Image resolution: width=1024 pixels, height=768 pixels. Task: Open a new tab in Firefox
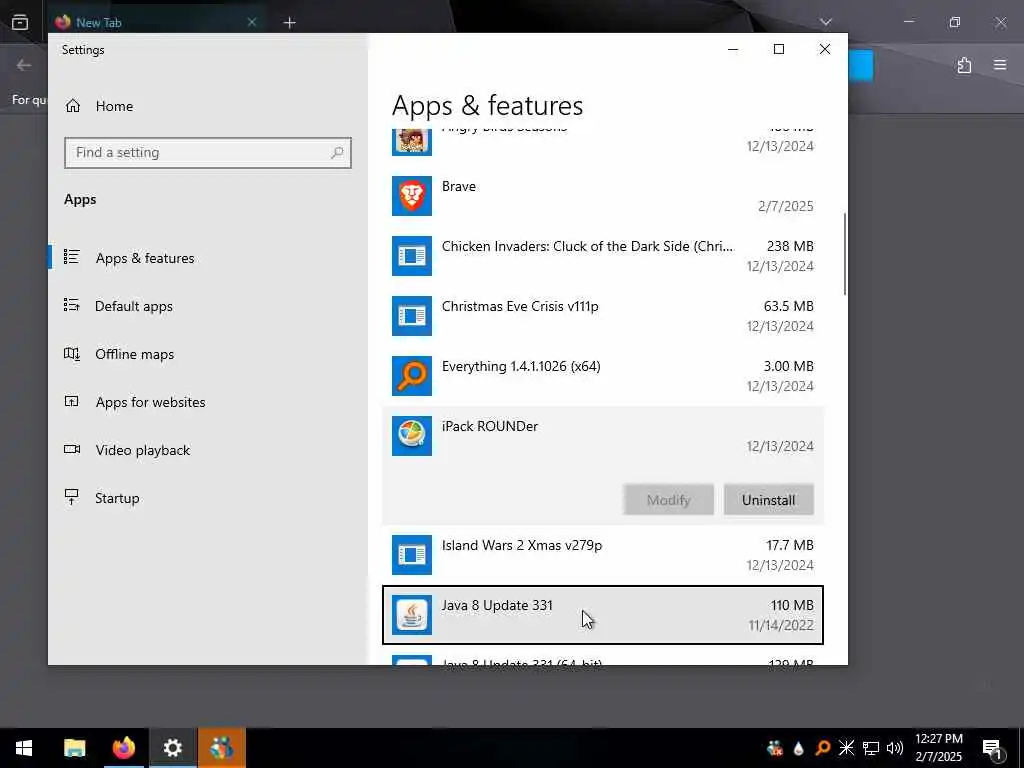pyautogui.click(x=289, y=23)
